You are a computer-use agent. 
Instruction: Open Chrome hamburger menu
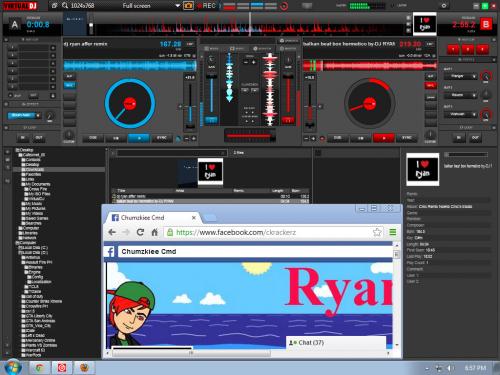[x=393, y=232]
